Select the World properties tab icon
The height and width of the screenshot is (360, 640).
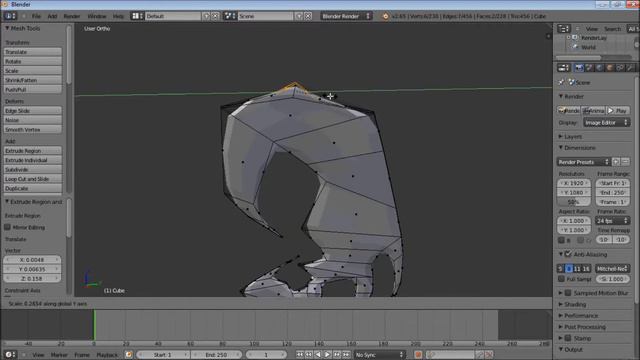[599, 68]
